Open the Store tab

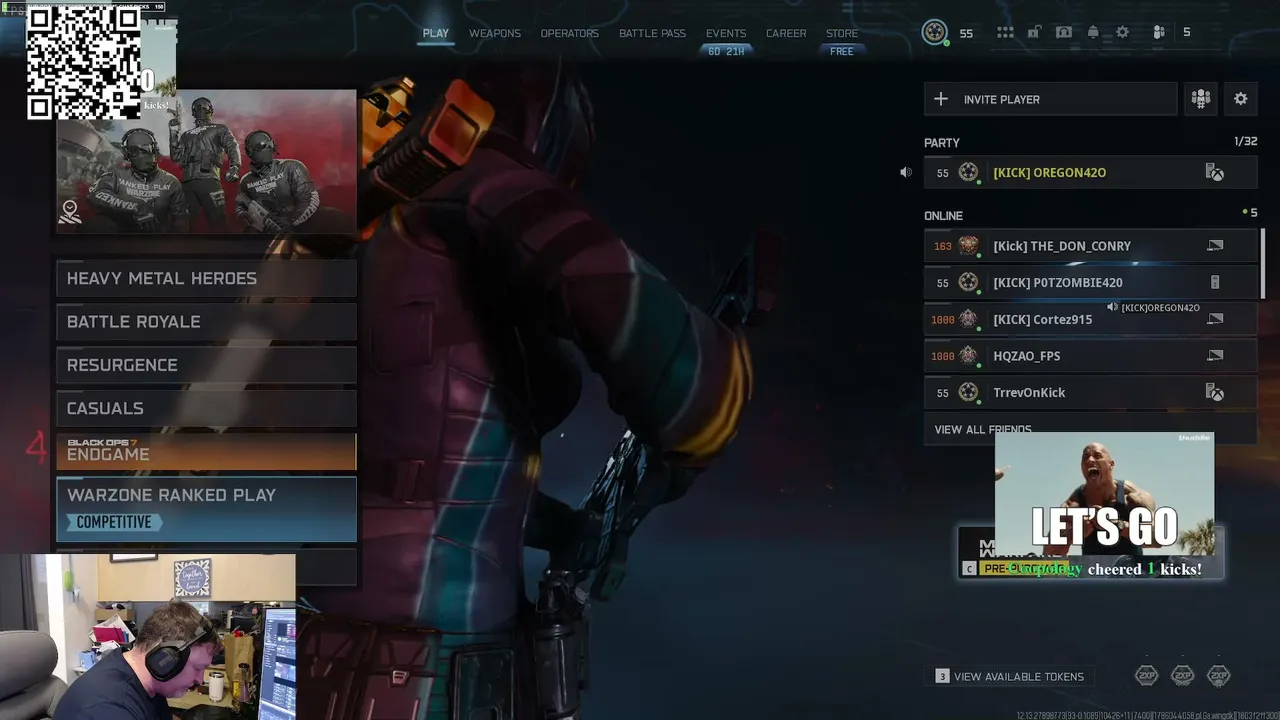point(842,33)
